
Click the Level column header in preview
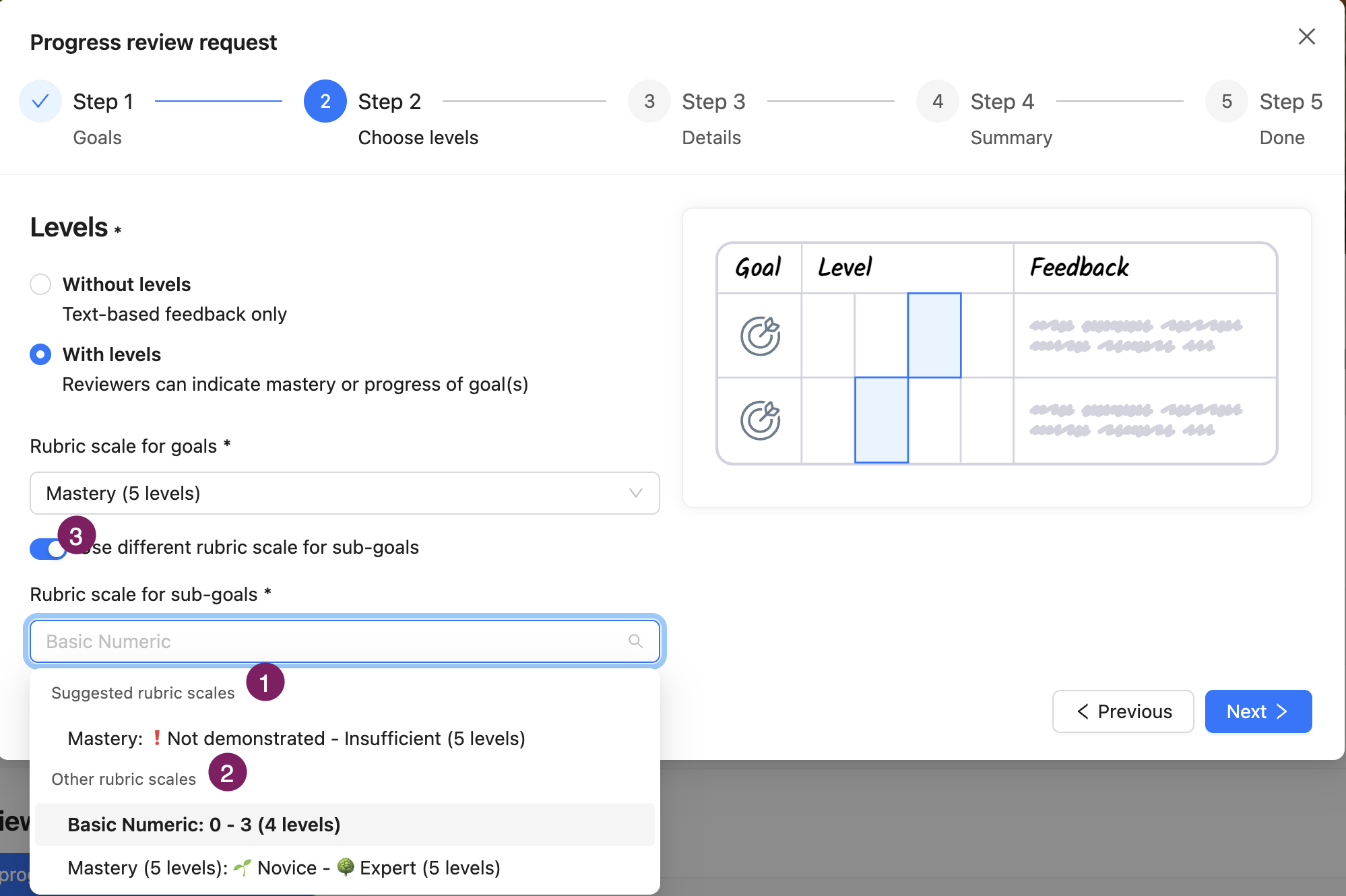click(845, 267)
